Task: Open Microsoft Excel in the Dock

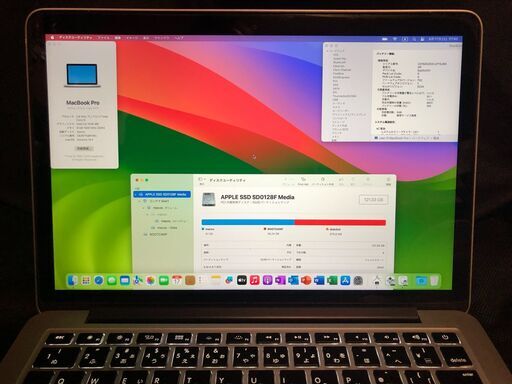Action: pyautogui.click(x=332, y=281)
